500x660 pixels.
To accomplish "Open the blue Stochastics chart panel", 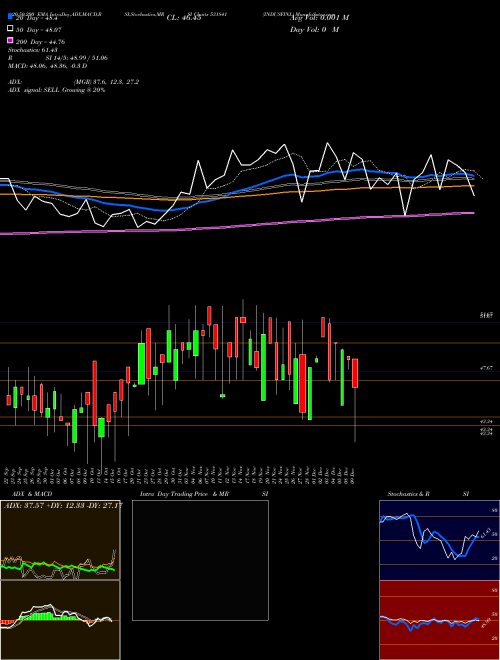I will [439, 540].
